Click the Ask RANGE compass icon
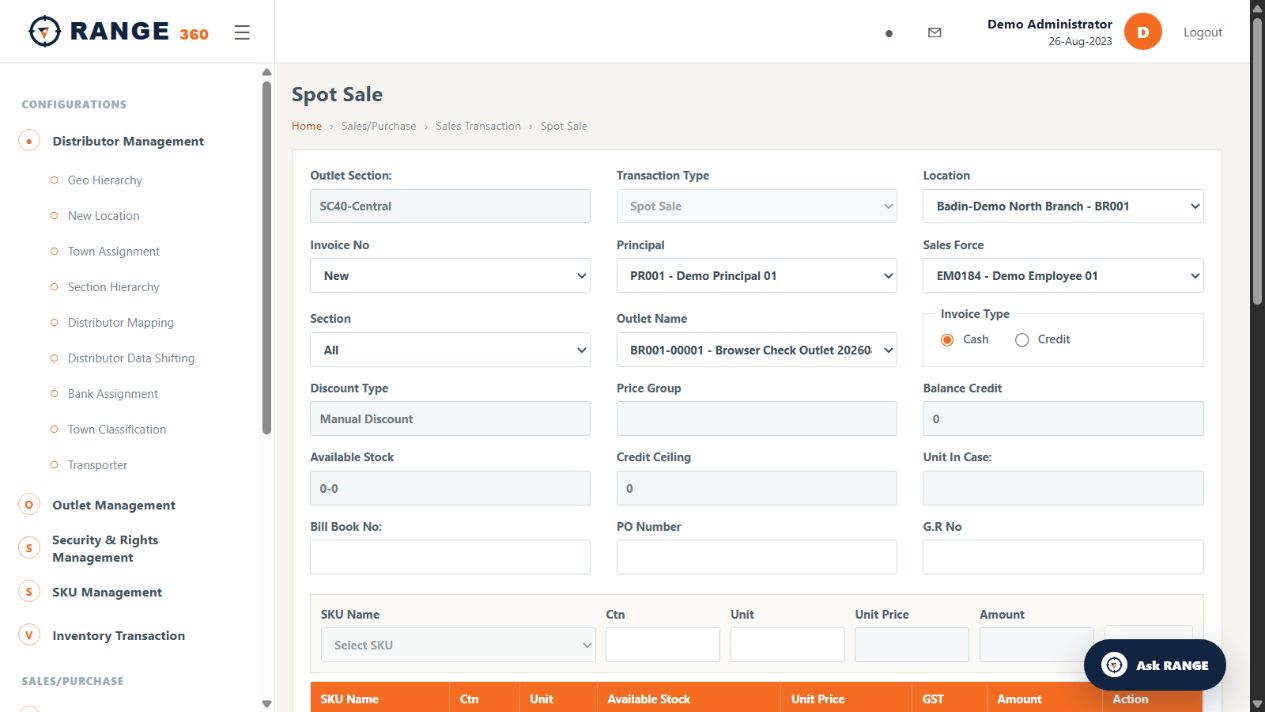 [1114, 665]
